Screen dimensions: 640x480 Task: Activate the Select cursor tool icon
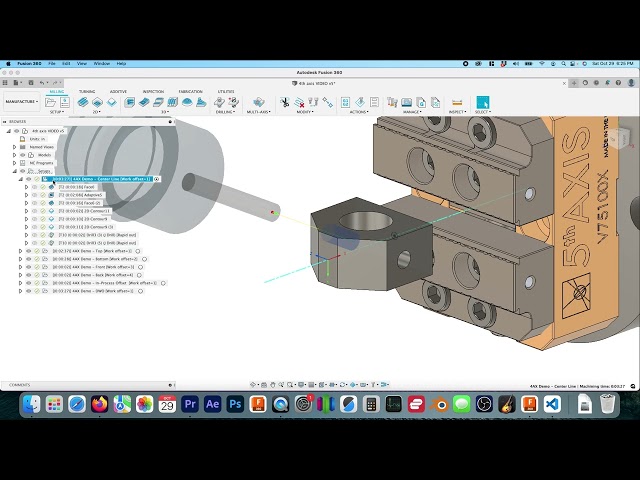482,102
